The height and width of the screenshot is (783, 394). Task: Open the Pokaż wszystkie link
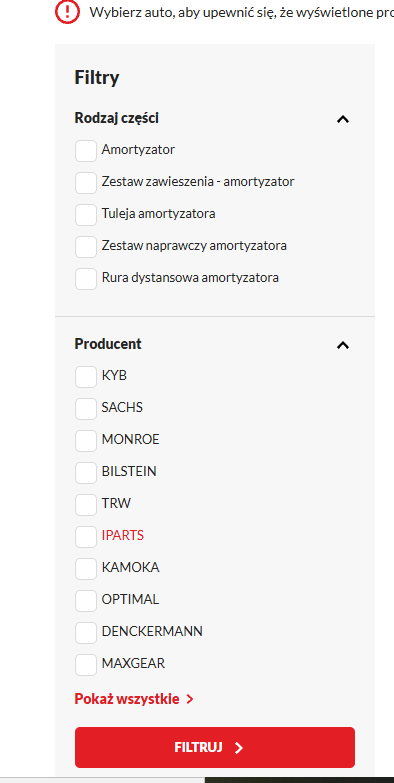point(134,699)
